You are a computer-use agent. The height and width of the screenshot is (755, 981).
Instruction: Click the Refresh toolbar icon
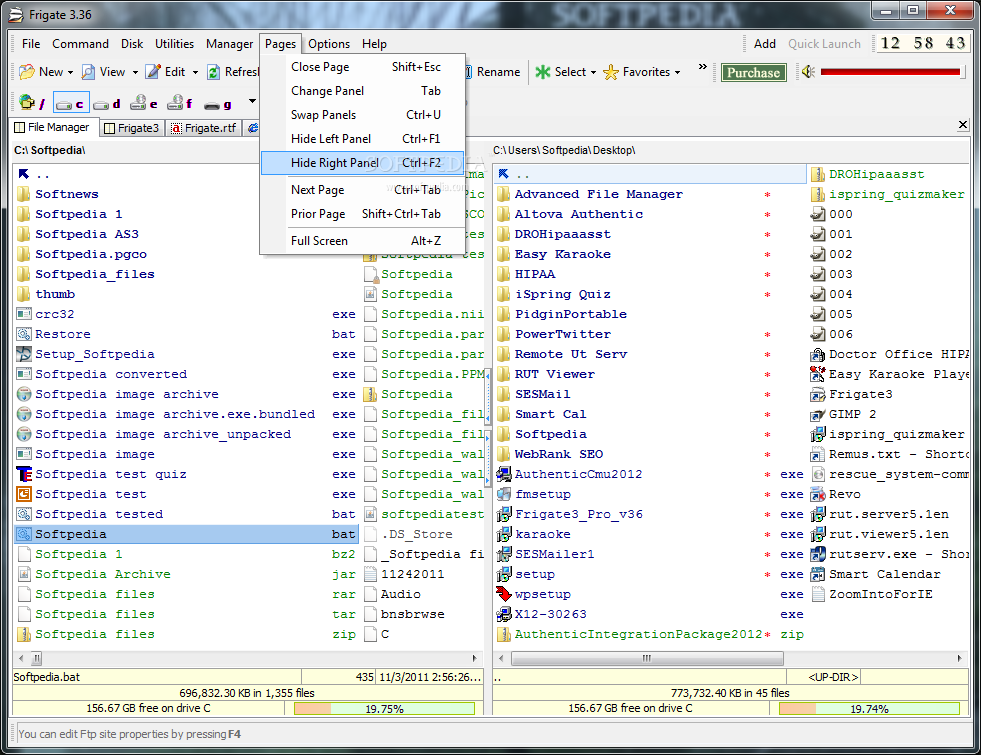tap(214, 72)
